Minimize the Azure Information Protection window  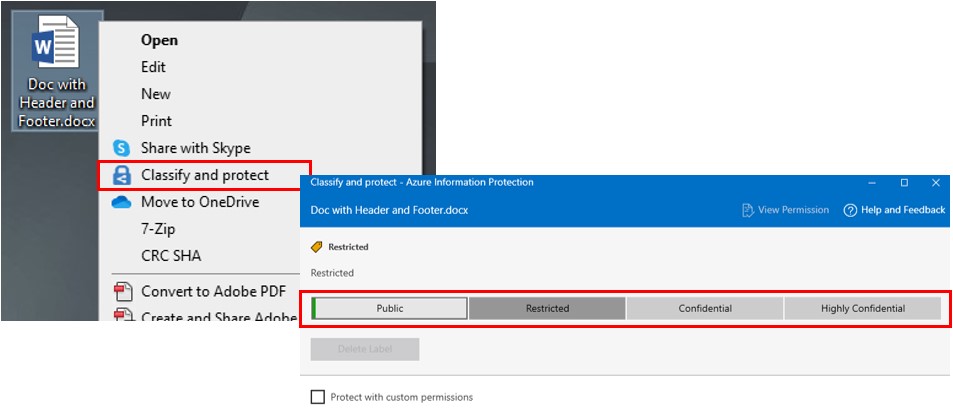872,183
